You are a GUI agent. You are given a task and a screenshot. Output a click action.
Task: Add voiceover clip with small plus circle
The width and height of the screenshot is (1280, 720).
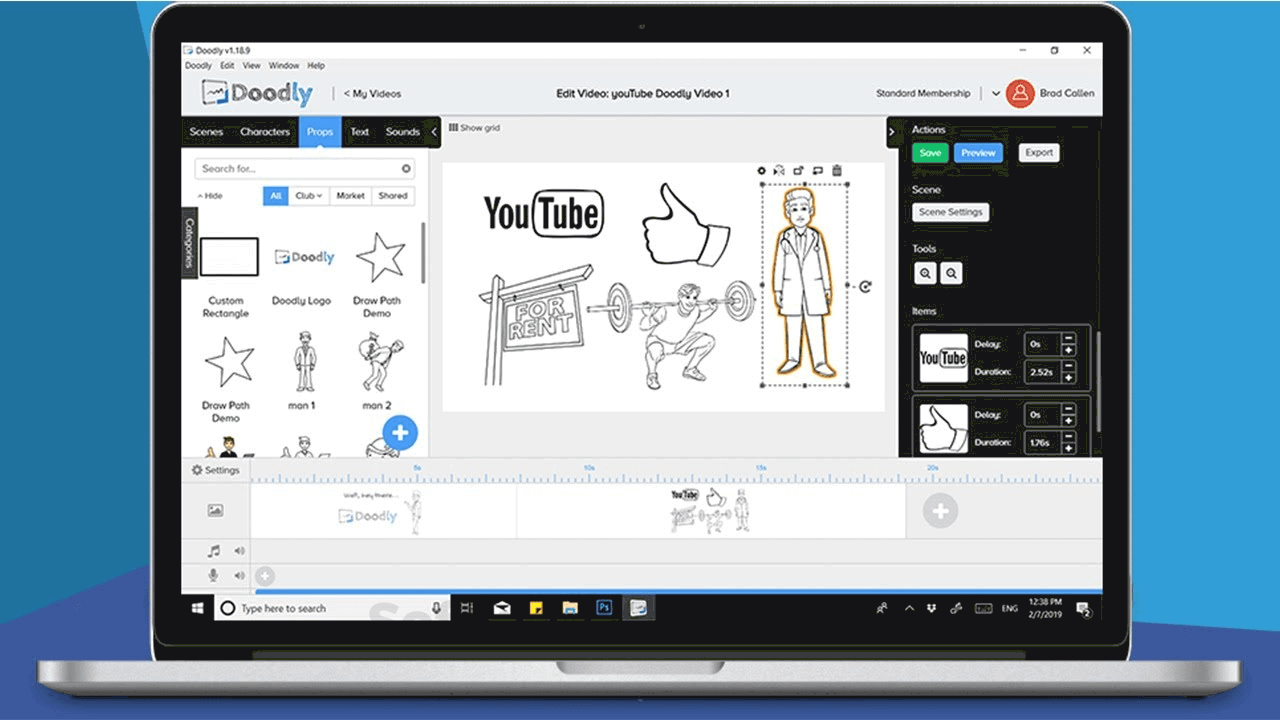click(x=264, y=576)
